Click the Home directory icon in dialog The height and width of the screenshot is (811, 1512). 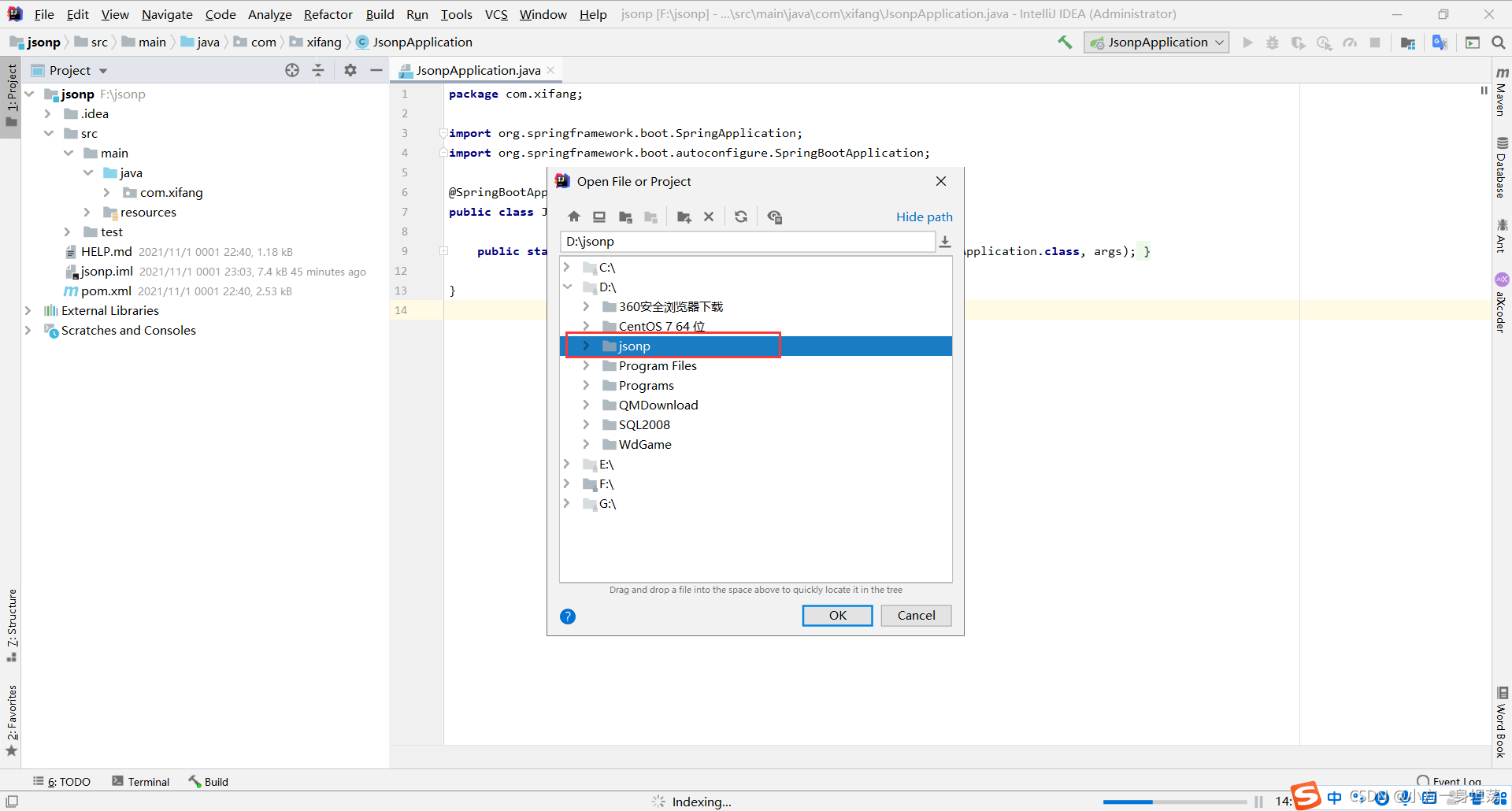coord(574,217)
